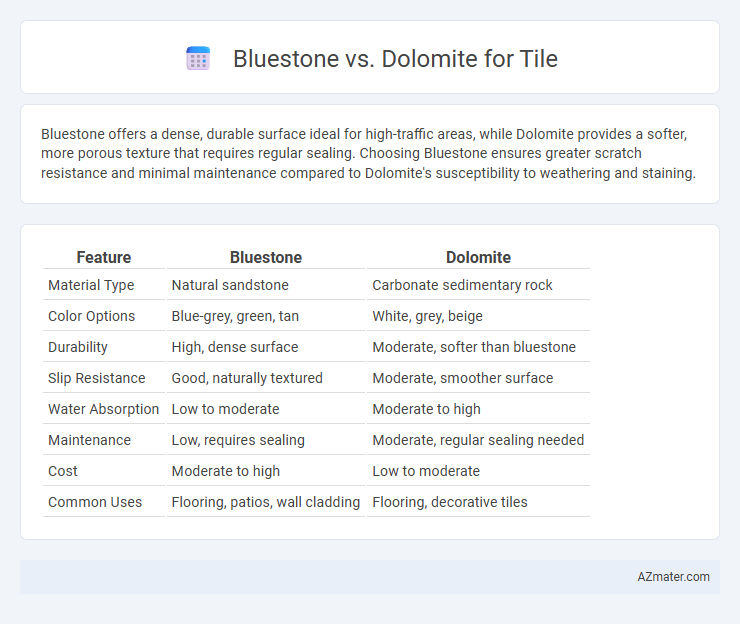Select the 'Good, naturally textured' cell

click(247, 378)
